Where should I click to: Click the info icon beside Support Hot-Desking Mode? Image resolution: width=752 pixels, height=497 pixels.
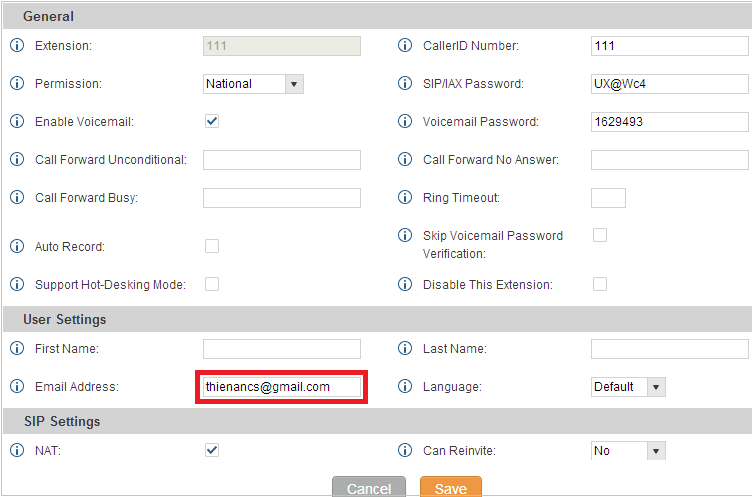(17, 284)
